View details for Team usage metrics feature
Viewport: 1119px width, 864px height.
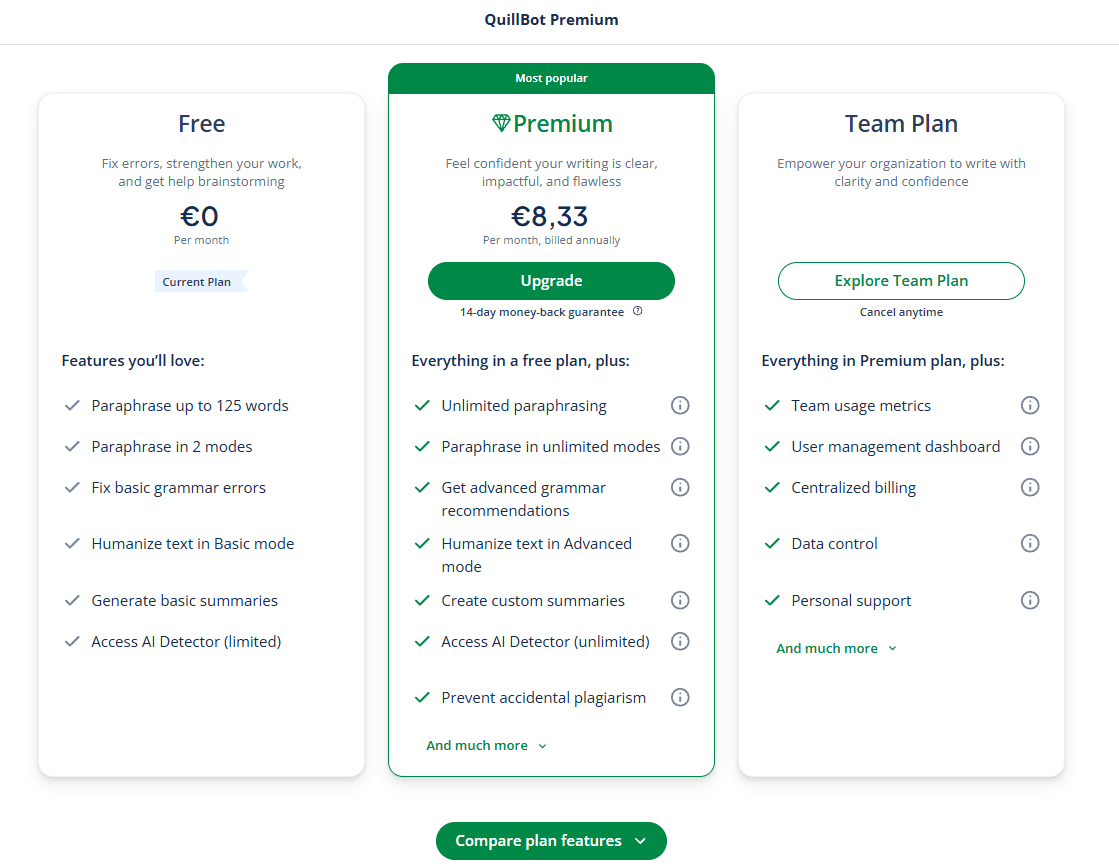tap(1030, 405)
